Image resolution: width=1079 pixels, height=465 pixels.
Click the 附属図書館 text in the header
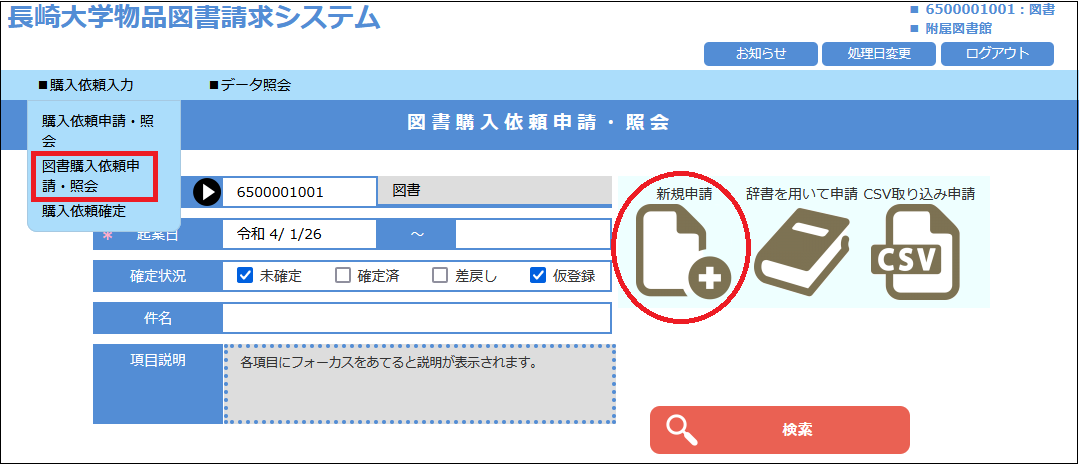tap(959, 29)
